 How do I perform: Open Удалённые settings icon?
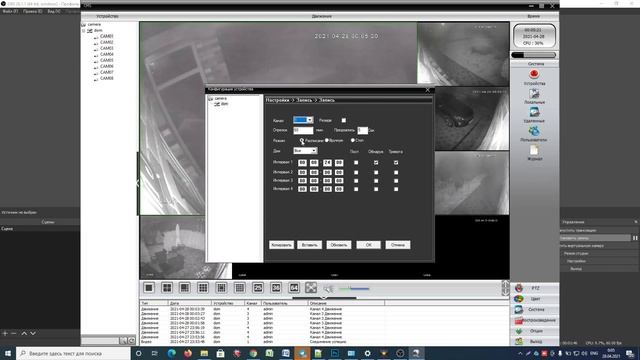pyautogui.click(x=534, y=115)
